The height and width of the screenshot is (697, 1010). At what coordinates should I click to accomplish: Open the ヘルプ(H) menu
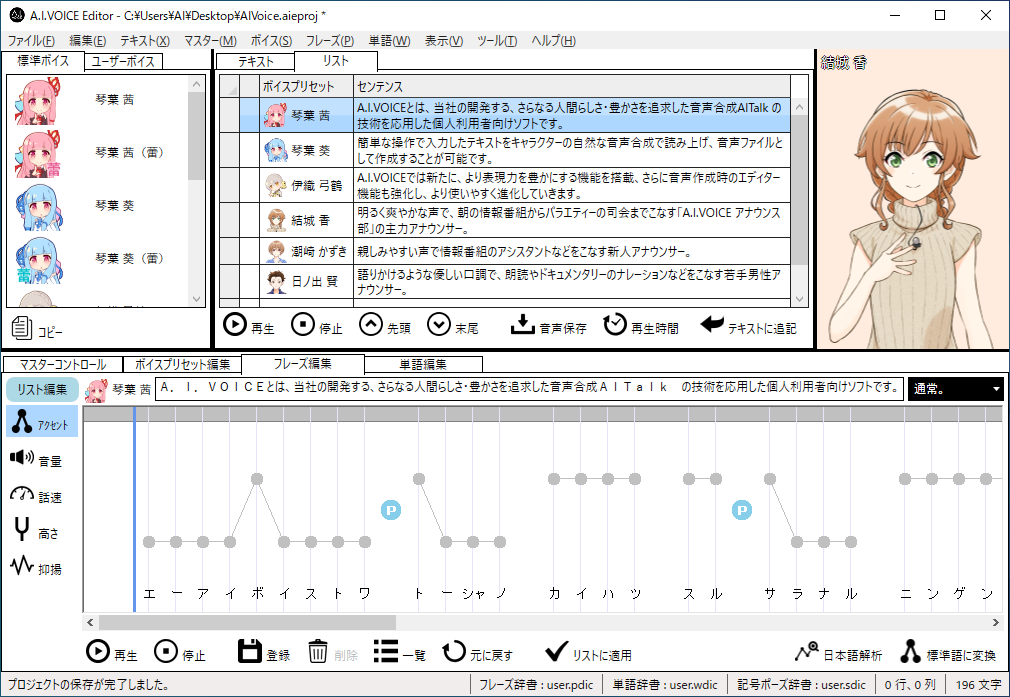(x=553, y=41)
